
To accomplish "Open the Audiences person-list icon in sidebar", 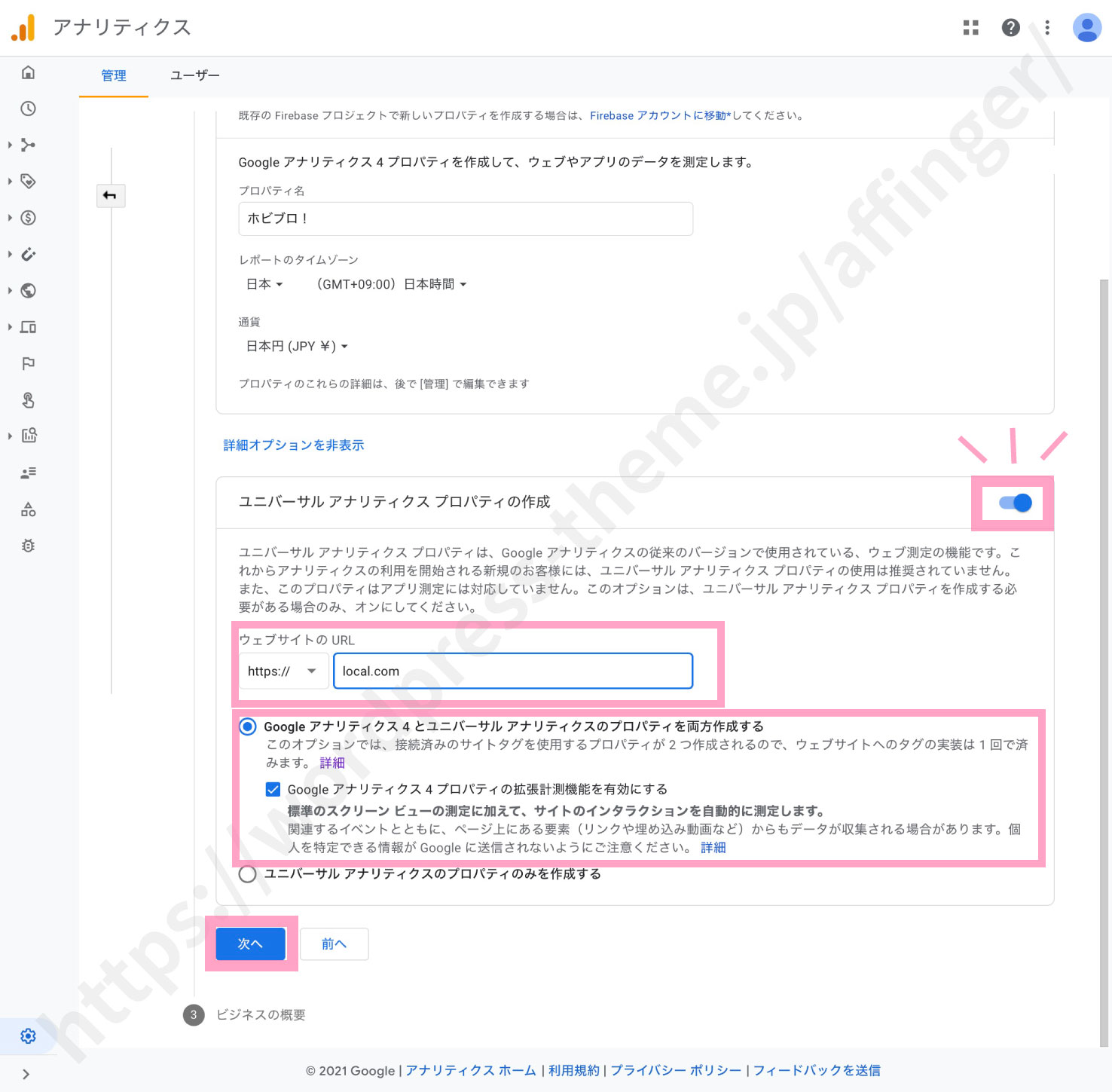I will (28, 473).
